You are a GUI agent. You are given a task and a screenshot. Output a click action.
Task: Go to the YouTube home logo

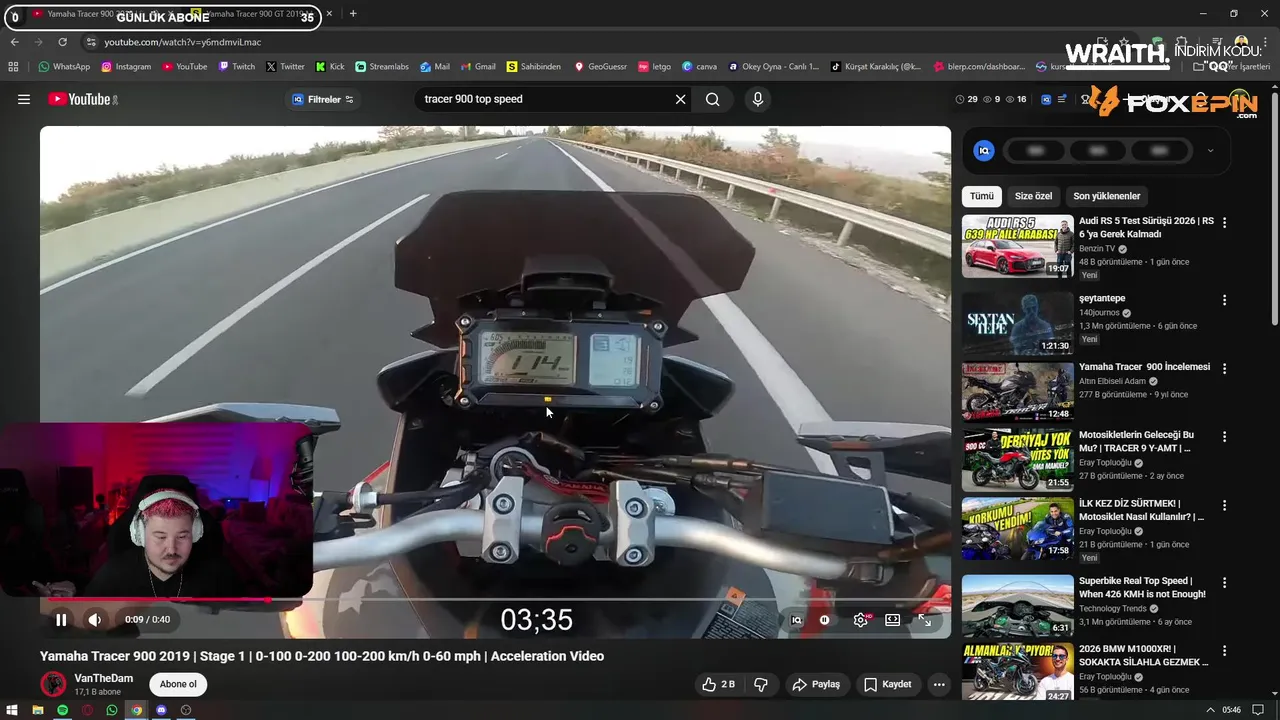click(x=83, y=99)
